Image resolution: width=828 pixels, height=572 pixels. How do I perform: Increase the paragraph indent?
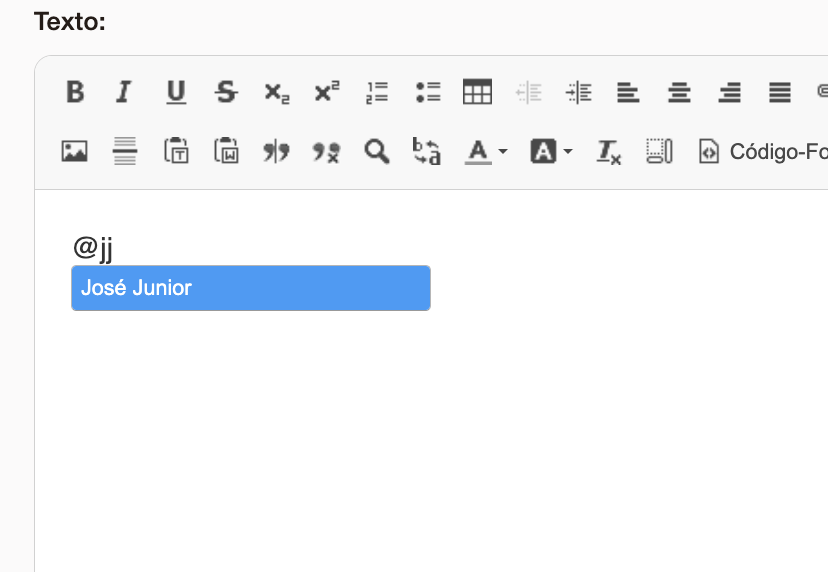(x=578, y=93)
